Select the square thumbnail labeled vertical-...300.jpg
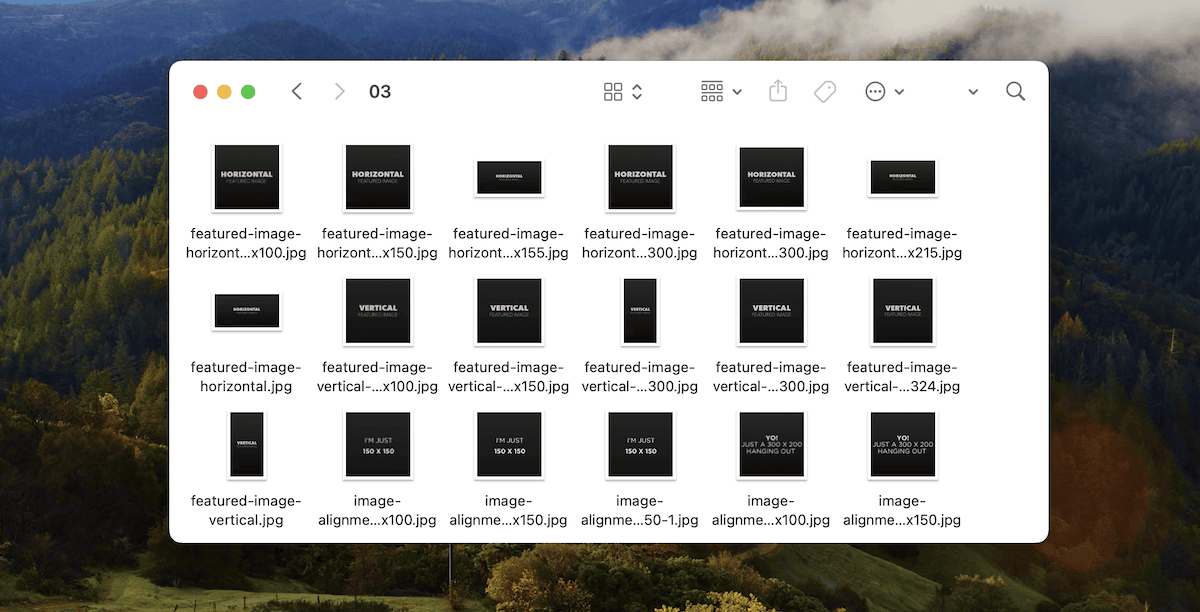The height and width of the screenshot is (612, 1200). click(771, 311)
